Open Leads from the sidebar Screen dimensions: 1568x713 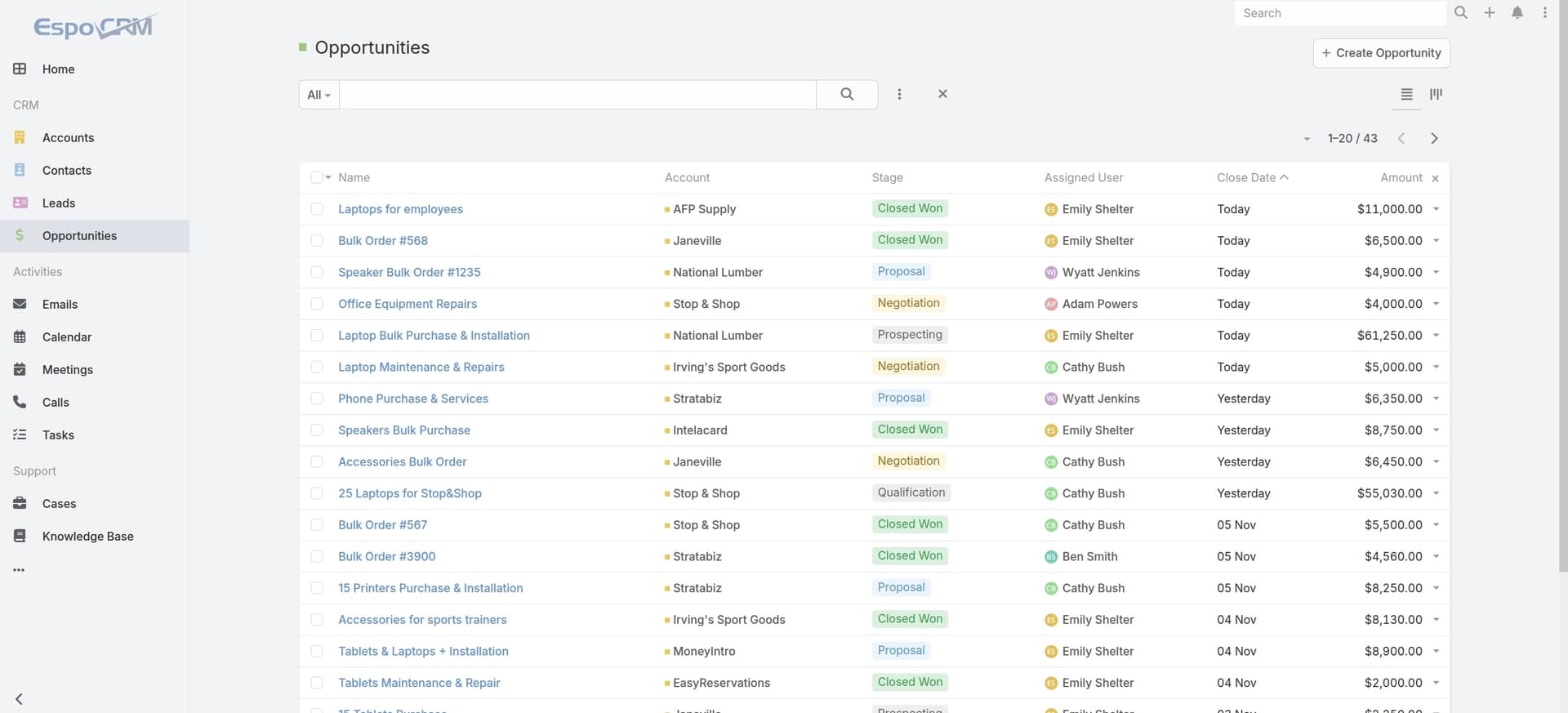coord(59,203)
